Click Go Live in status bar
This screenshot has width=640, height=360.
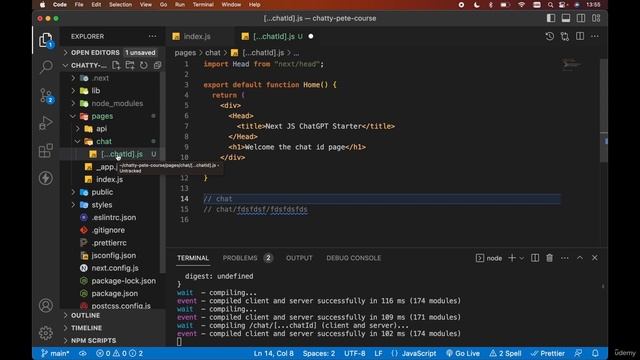463,353
